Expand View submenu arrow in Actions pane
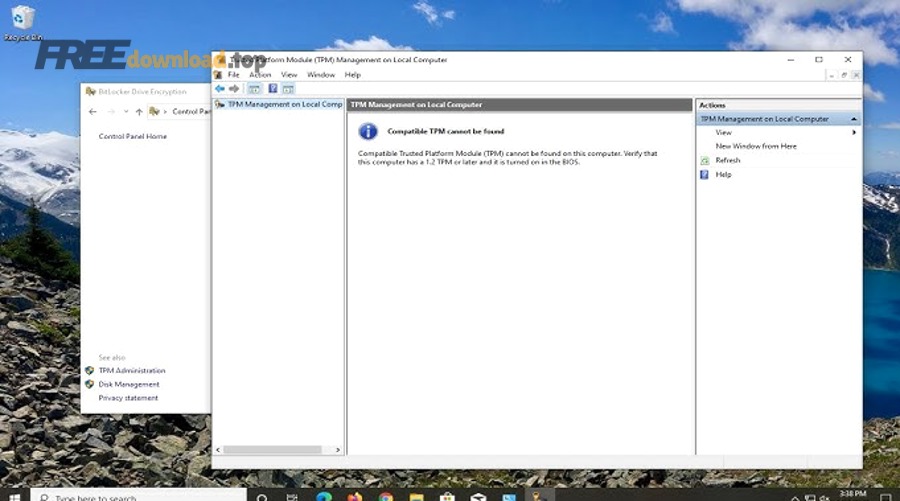This screenshot has height=501, width=900. (854, 133)
